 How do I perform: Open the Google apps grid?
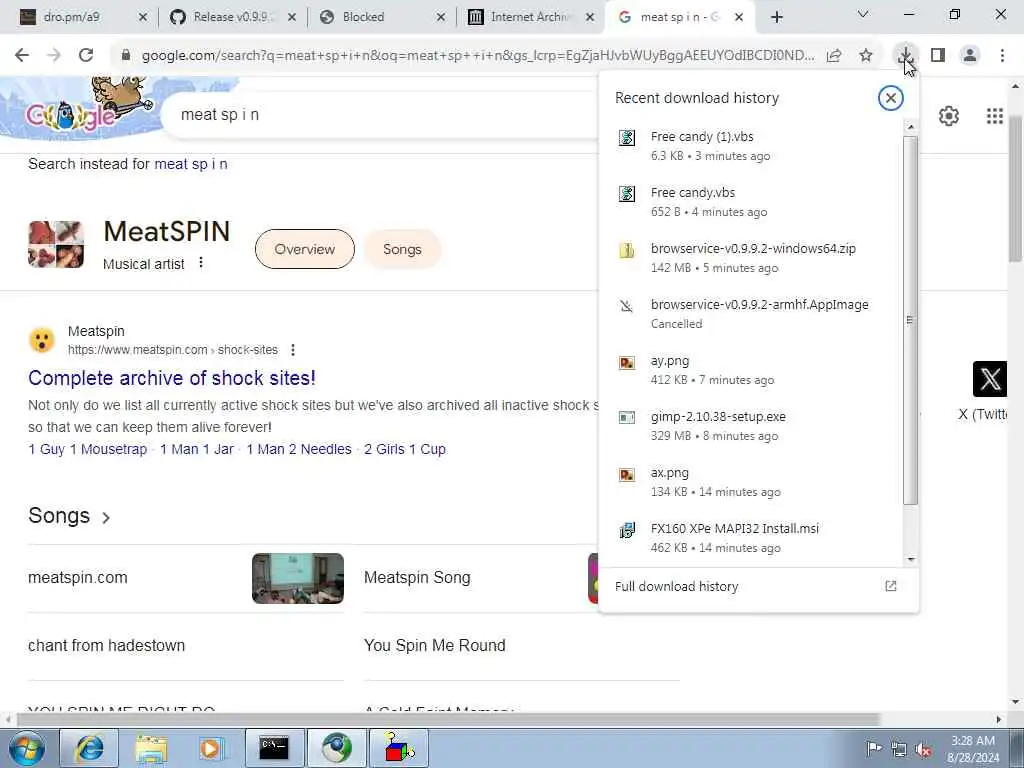coord(995,116)
